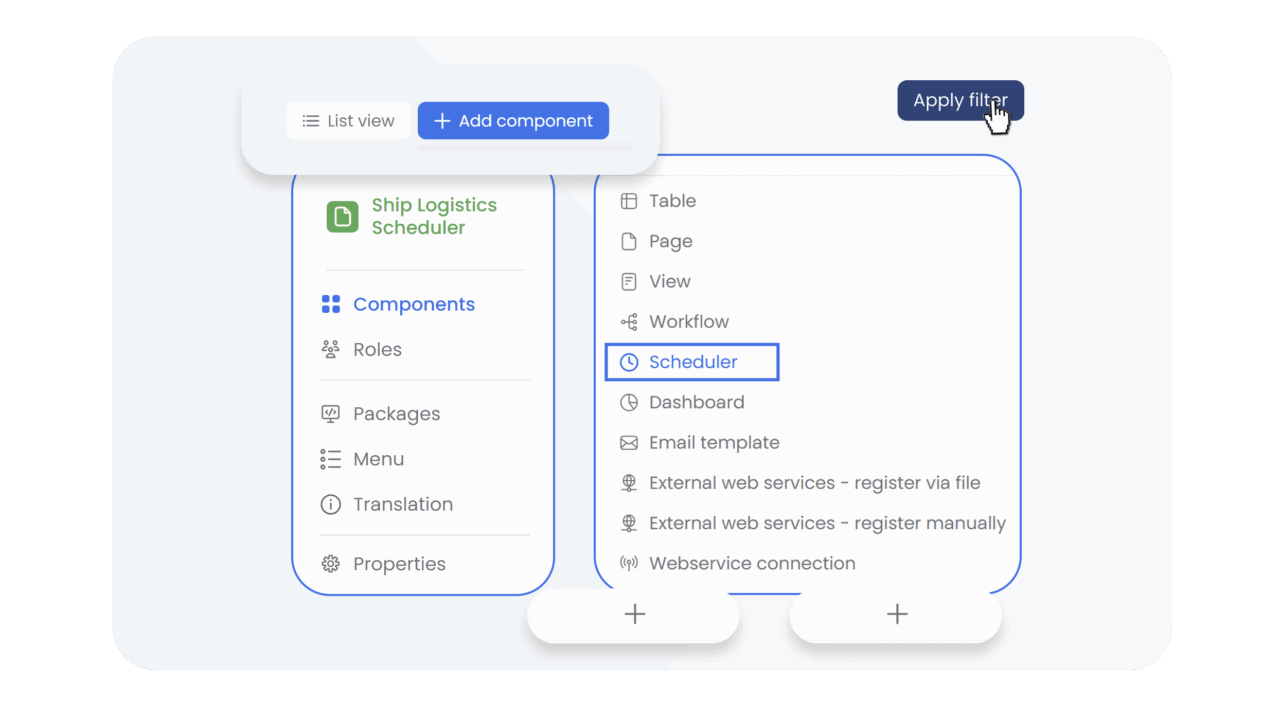Select the Scheduler component entry
The width and height of the screenshot is (1280, 720).
(691, 361)
